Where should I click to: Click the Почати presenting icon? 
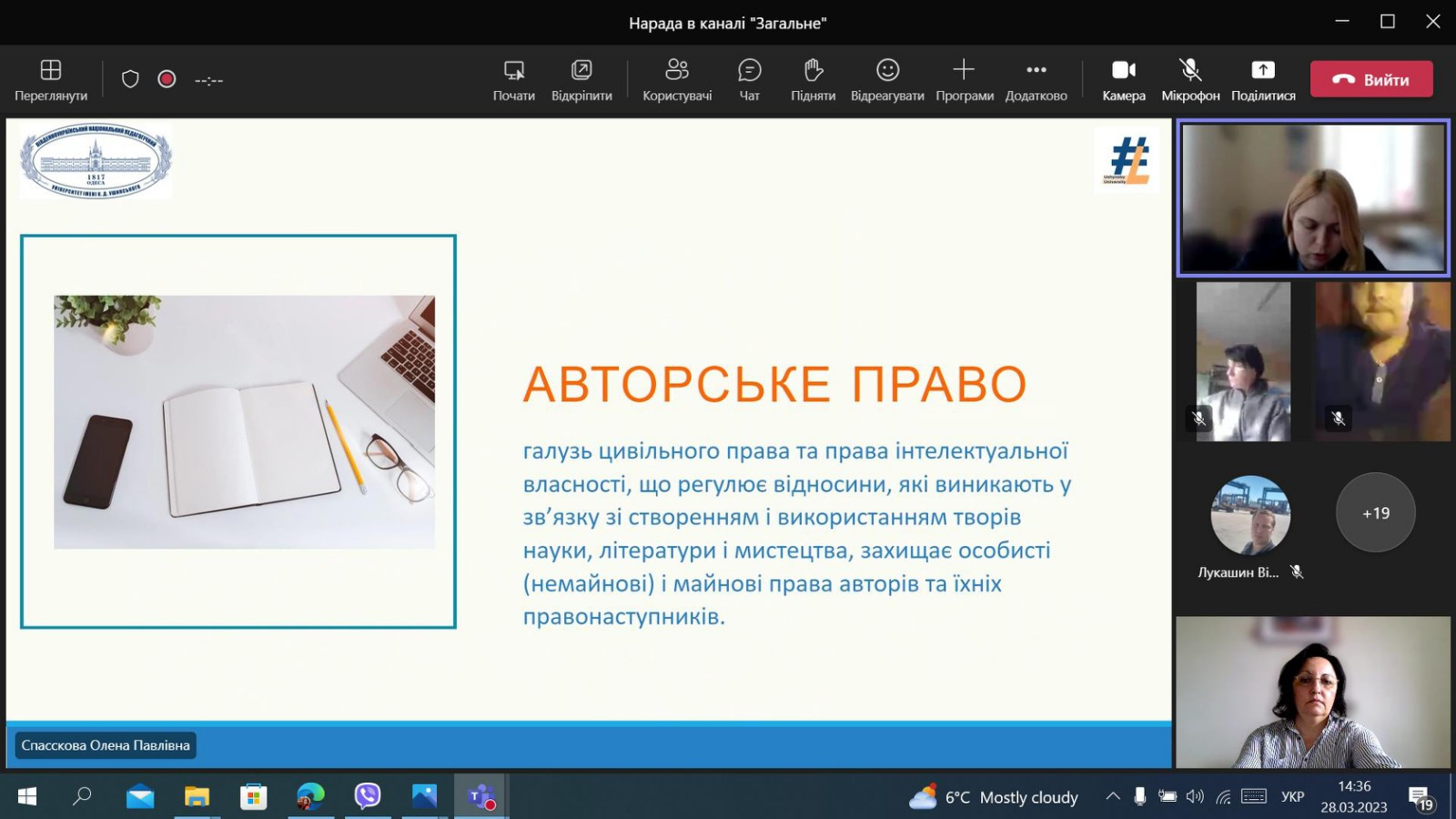click(513, 80)
